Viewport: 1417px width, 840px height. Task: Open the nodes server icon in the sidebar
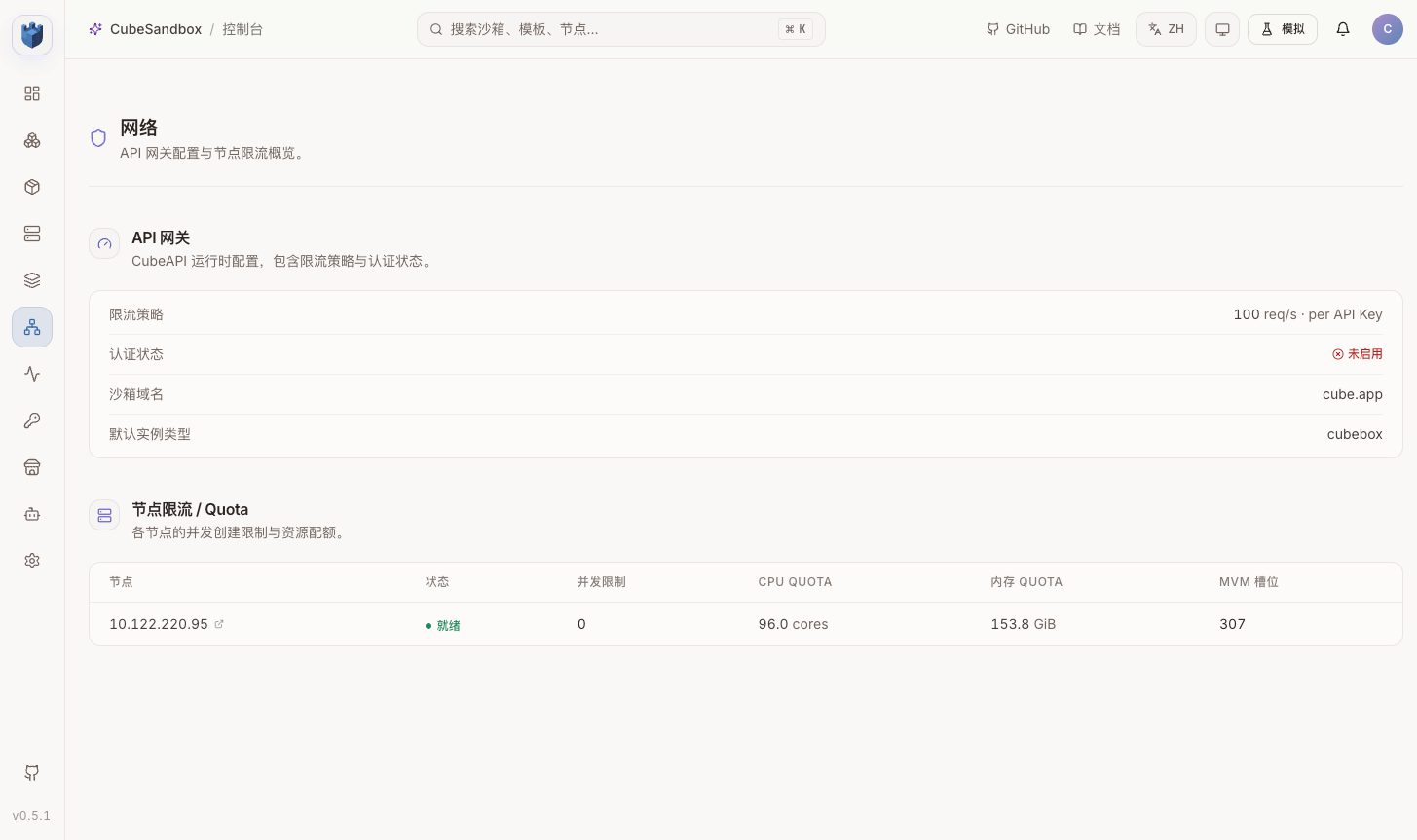[32, 234]
